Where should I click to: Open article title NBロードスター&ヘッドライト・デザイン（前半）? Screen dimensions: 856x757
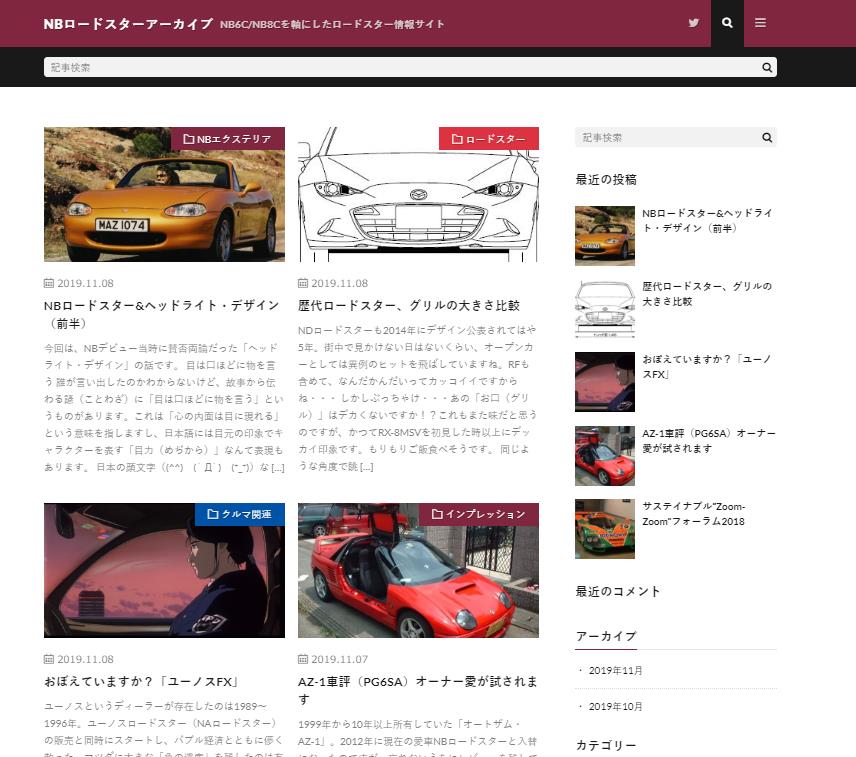pyautogui.click(x=162, y=314)
